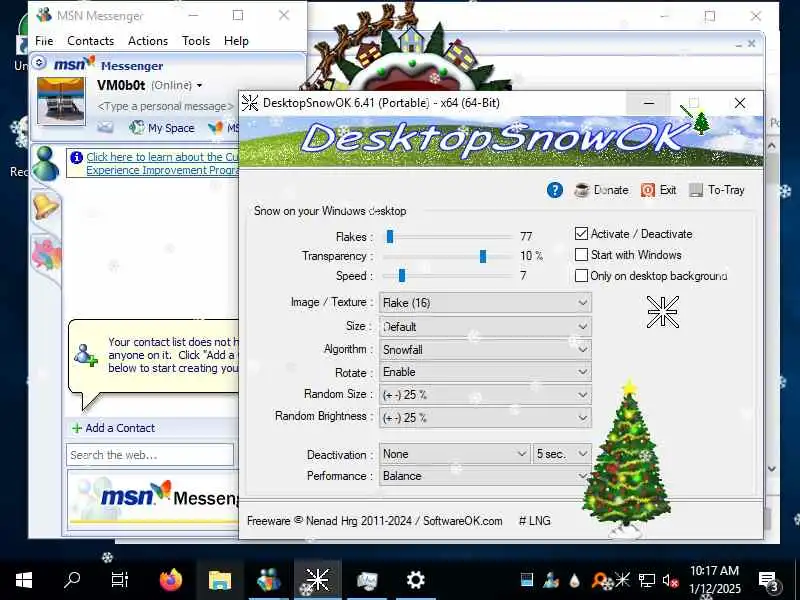This screenshot has width=800, height=600.
Task: Open taskbar search
Action: click(72, 580)
